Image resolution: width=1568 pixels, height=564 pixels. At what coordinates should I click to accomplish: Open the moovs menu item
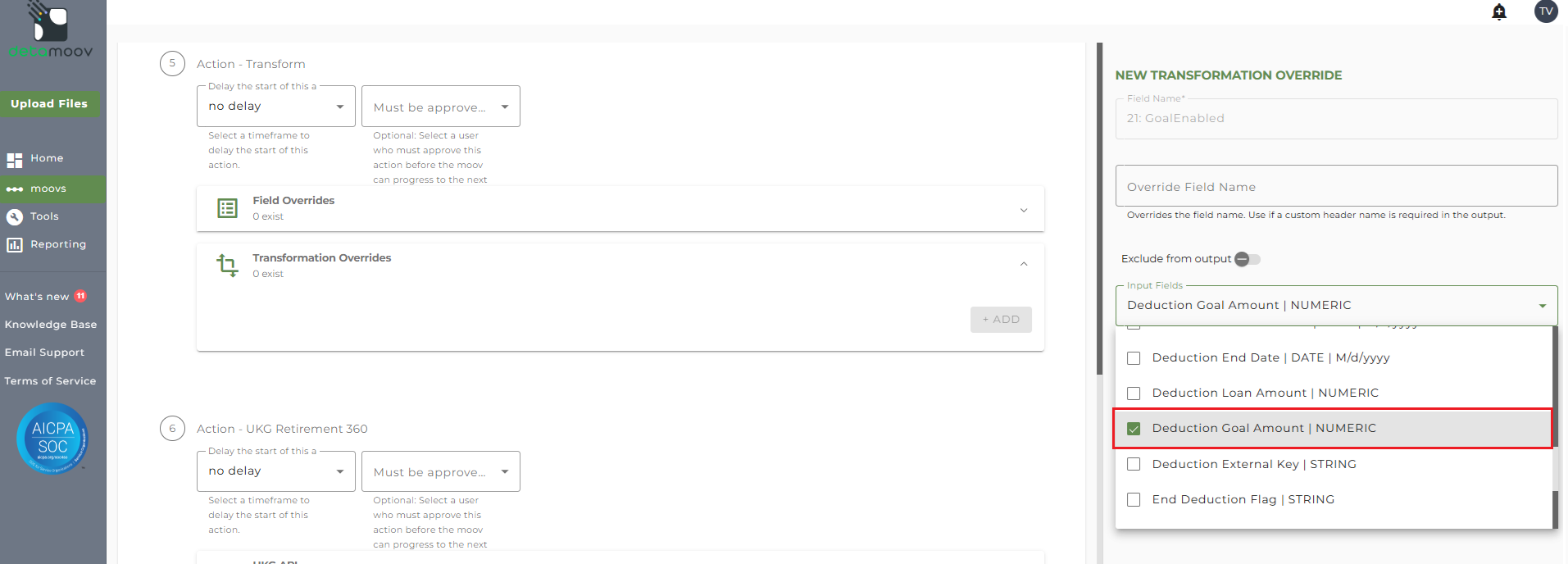48,189
